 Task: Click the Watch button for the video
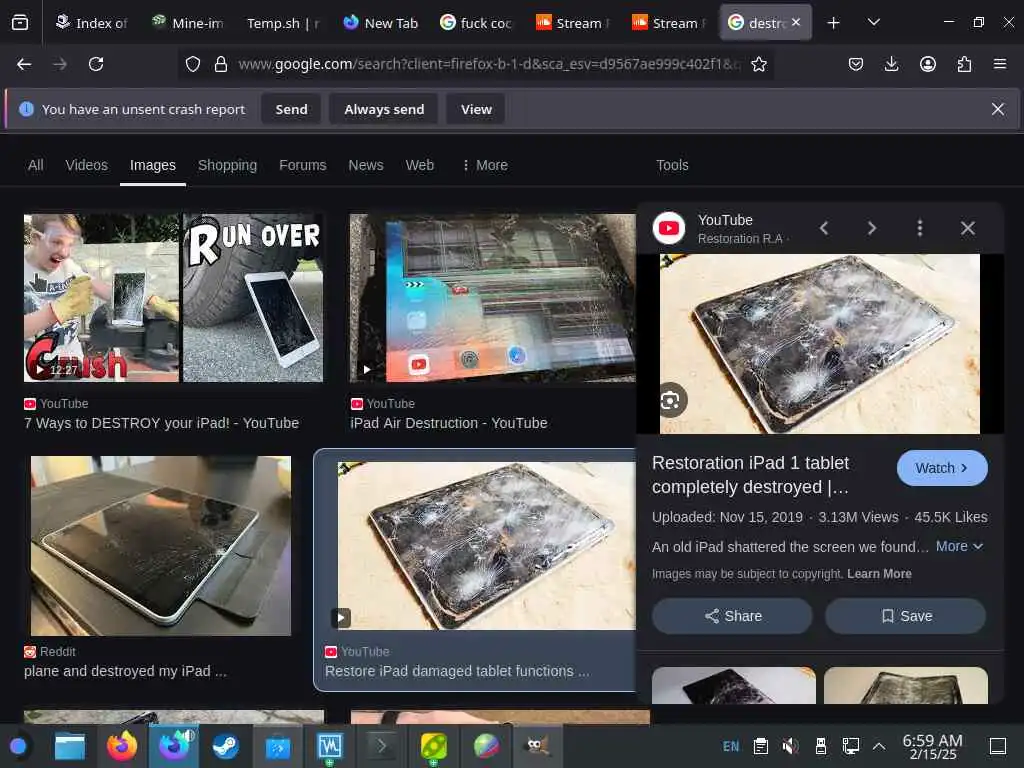[x=942, y=468]
